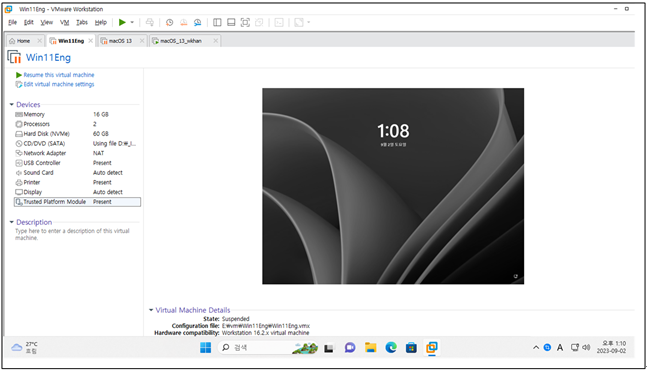Screen dimensions: 647x371
Task: Open the Tabs menu
Action: point(82,22)
